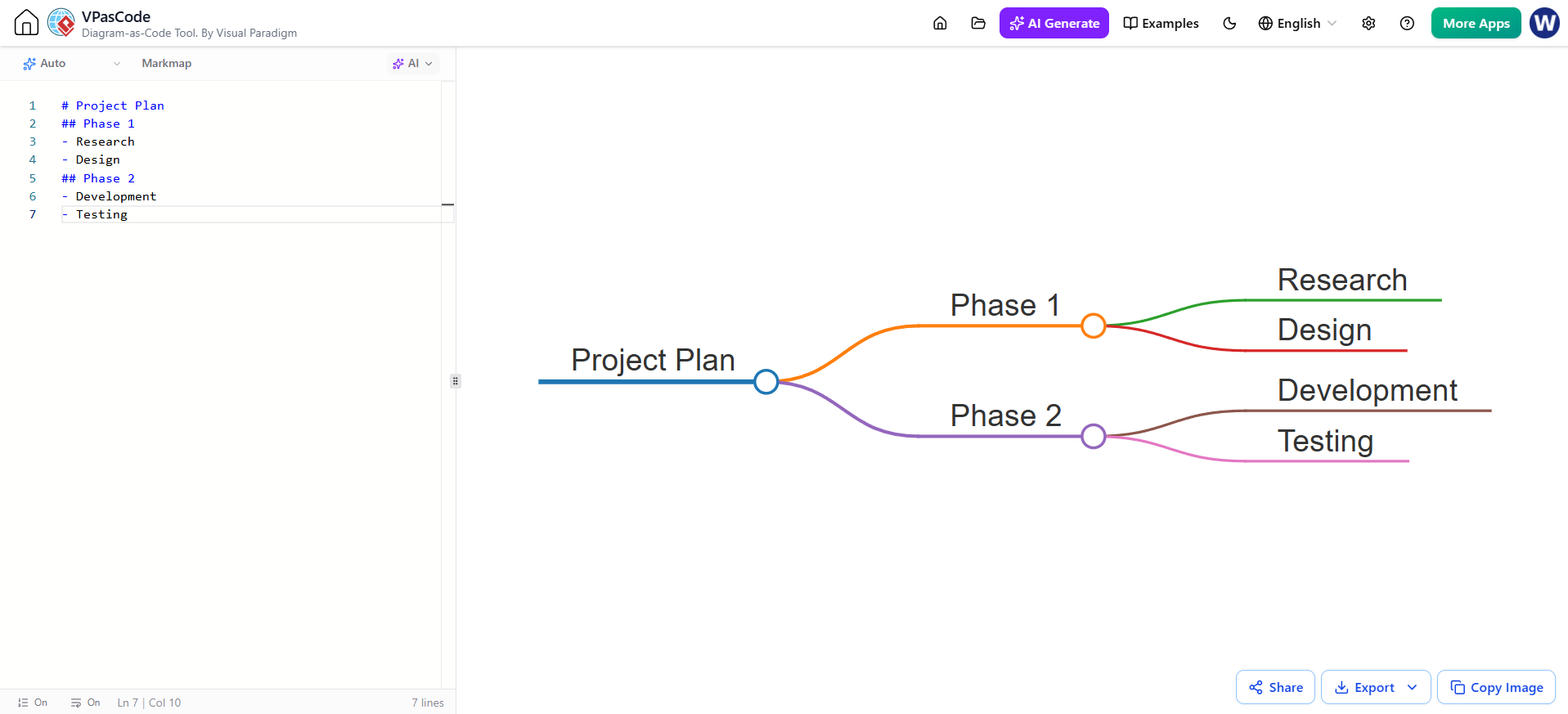Open the folder icon in the top bar

[978, 23]
